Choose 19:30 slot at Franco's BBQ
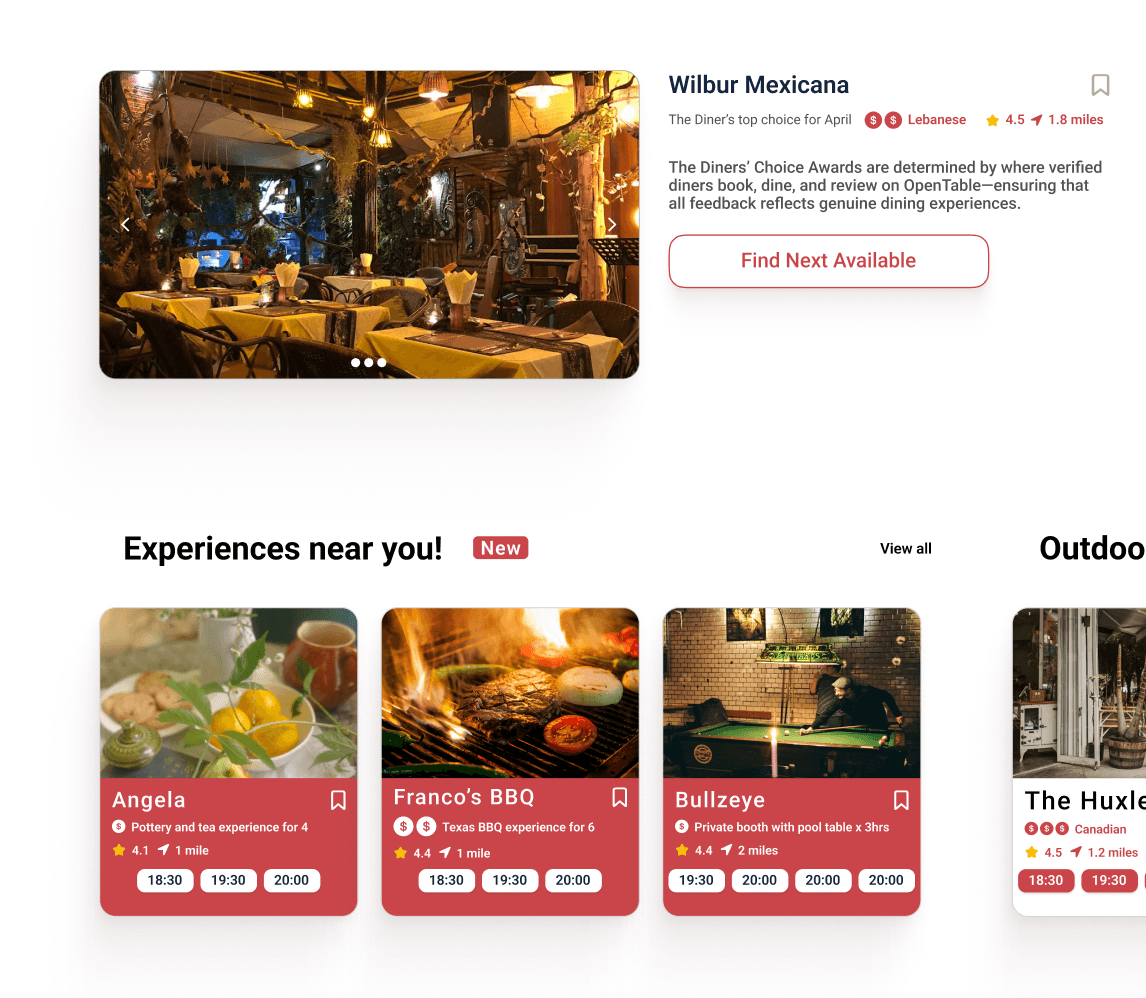Viewport: 1146px width, 998px height. (x=509, y=880)
